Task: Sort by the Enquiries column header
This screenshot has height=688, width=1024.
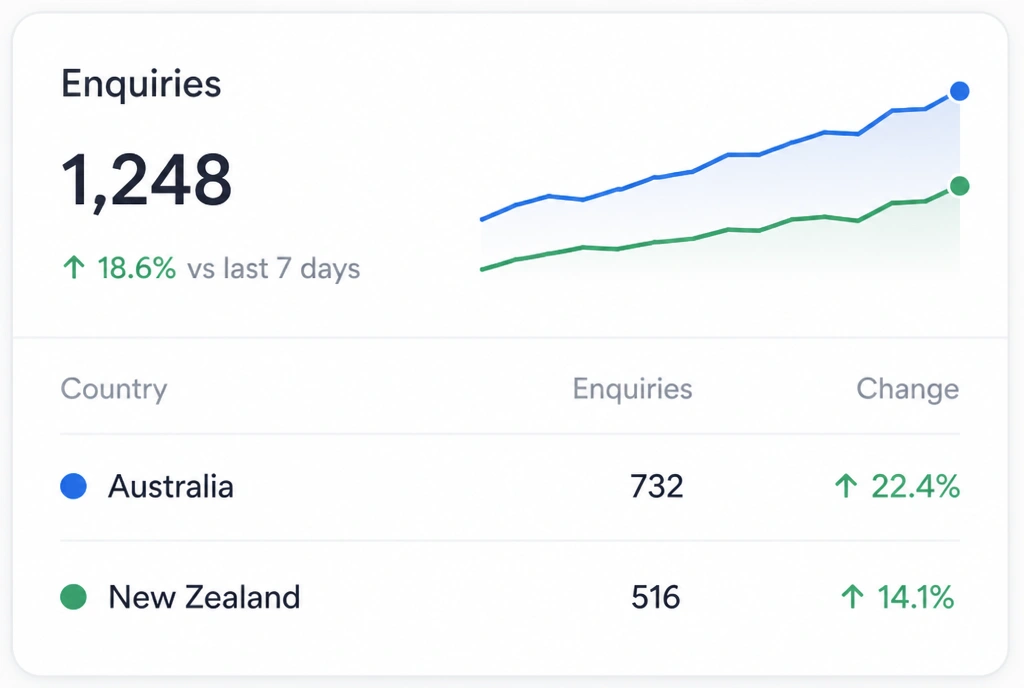Action: pos(632,389)
